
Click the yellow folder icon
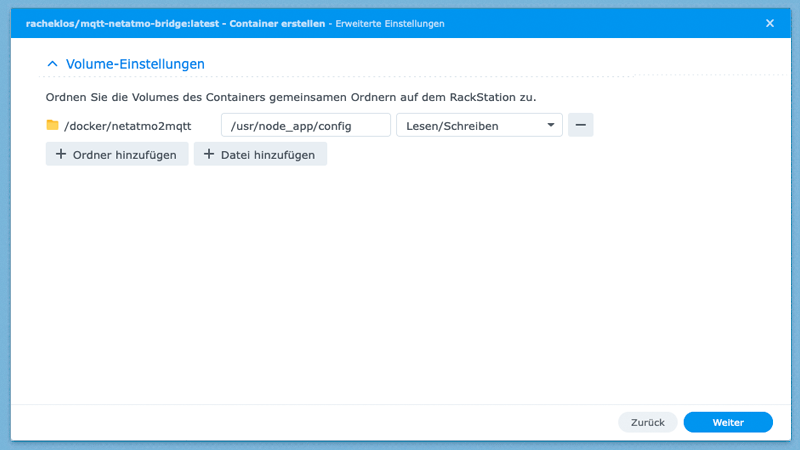tap(53, 126)
